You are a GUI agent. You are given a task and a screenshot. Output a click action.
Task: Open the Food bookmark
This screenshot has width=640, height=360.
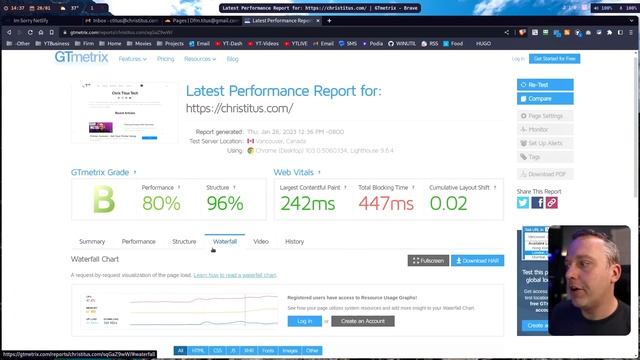453,43
